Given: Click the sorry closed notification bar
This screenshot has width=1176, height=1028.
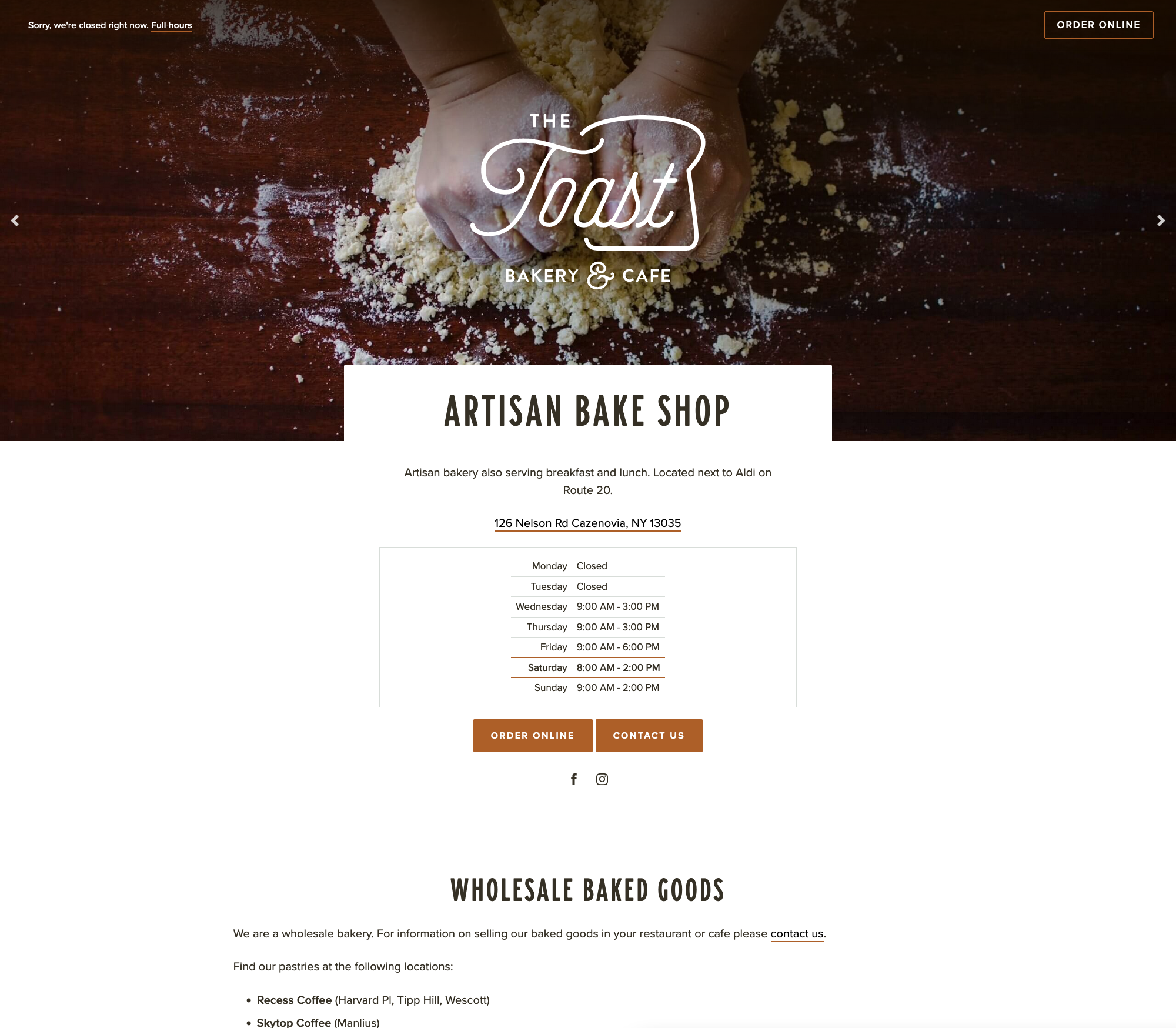Looking at the screenshot, I should (110, 25).
